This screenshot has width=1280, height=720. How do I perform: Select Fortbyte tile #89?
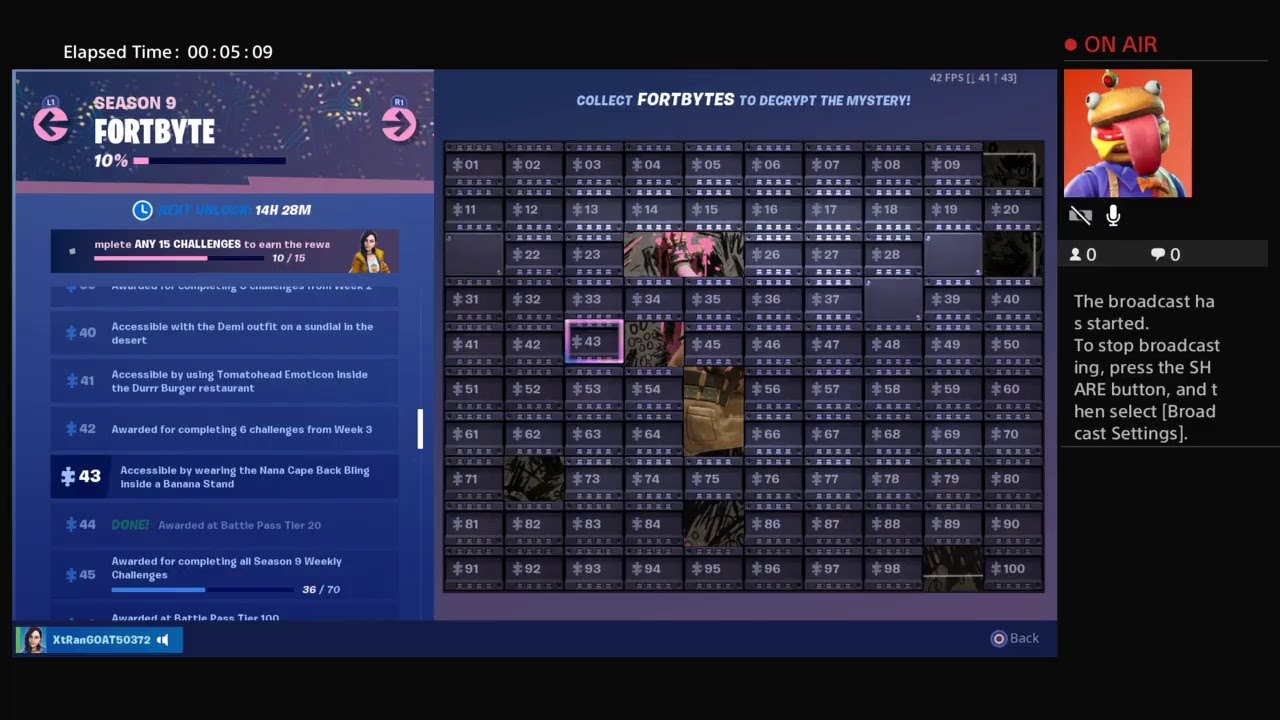coord(954,524)
